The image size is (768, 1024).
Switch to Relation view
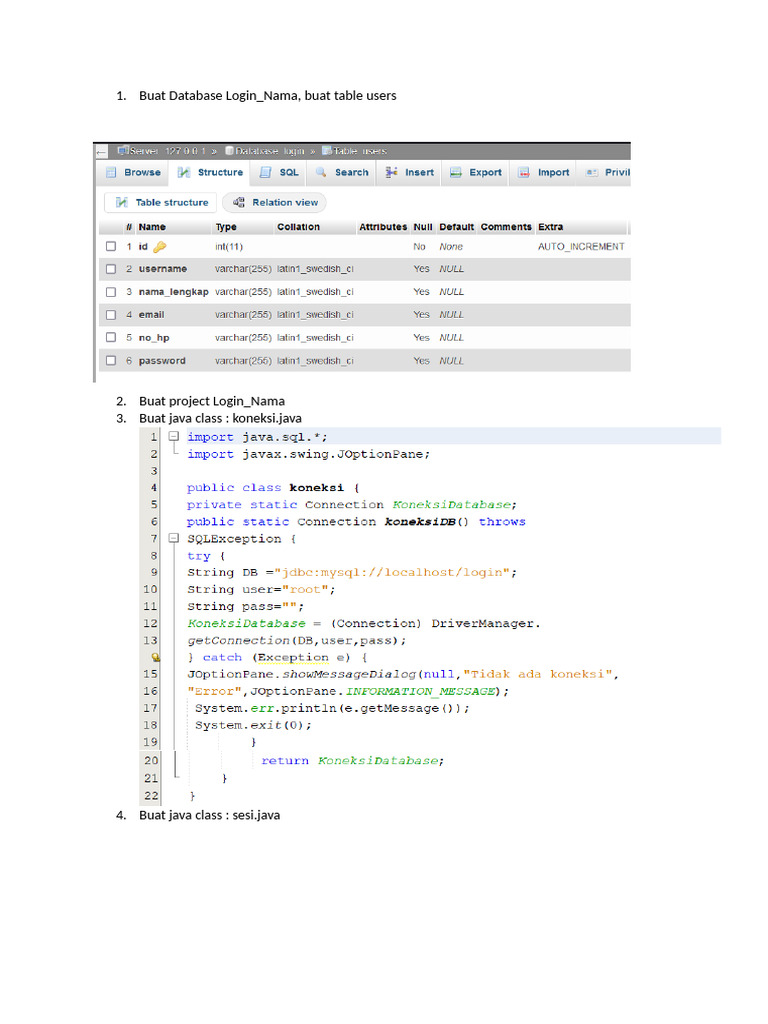click(x=275, y=202)
